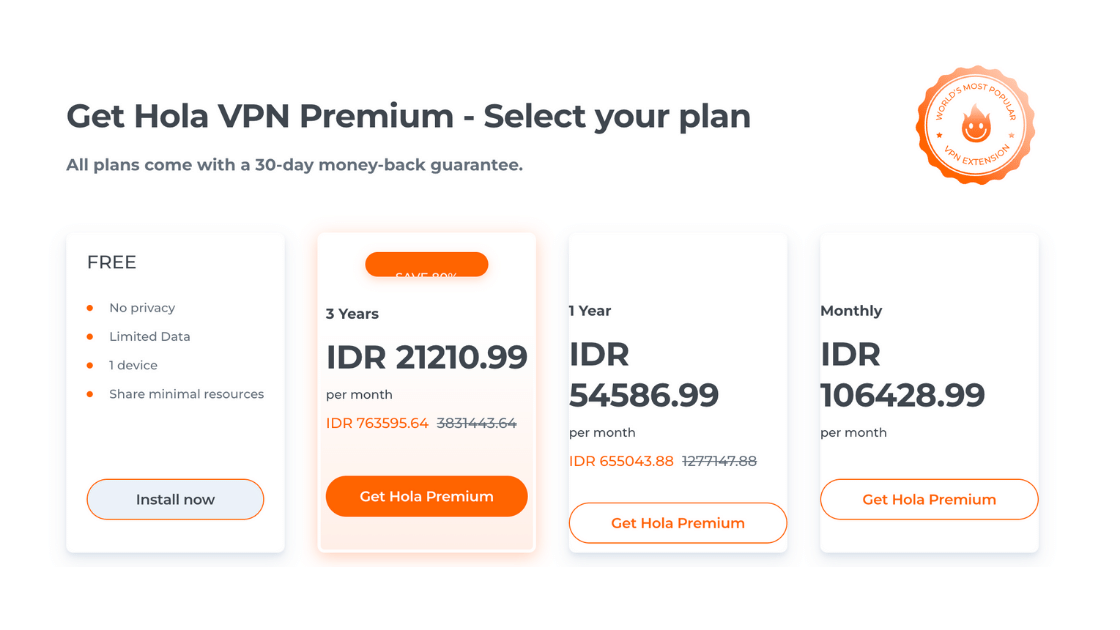Click the orange bullet beside No privacy

(x=90, y=309)
